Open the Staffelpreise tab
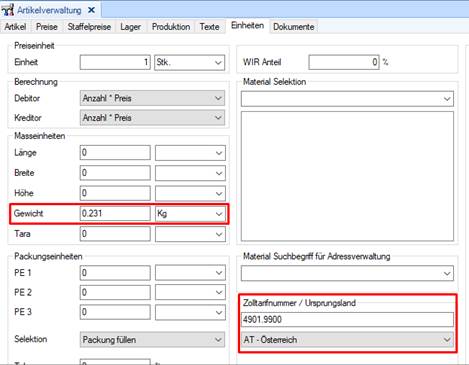Image resolution: width=469 pixels, height=365 pixels. click(89, 27)
